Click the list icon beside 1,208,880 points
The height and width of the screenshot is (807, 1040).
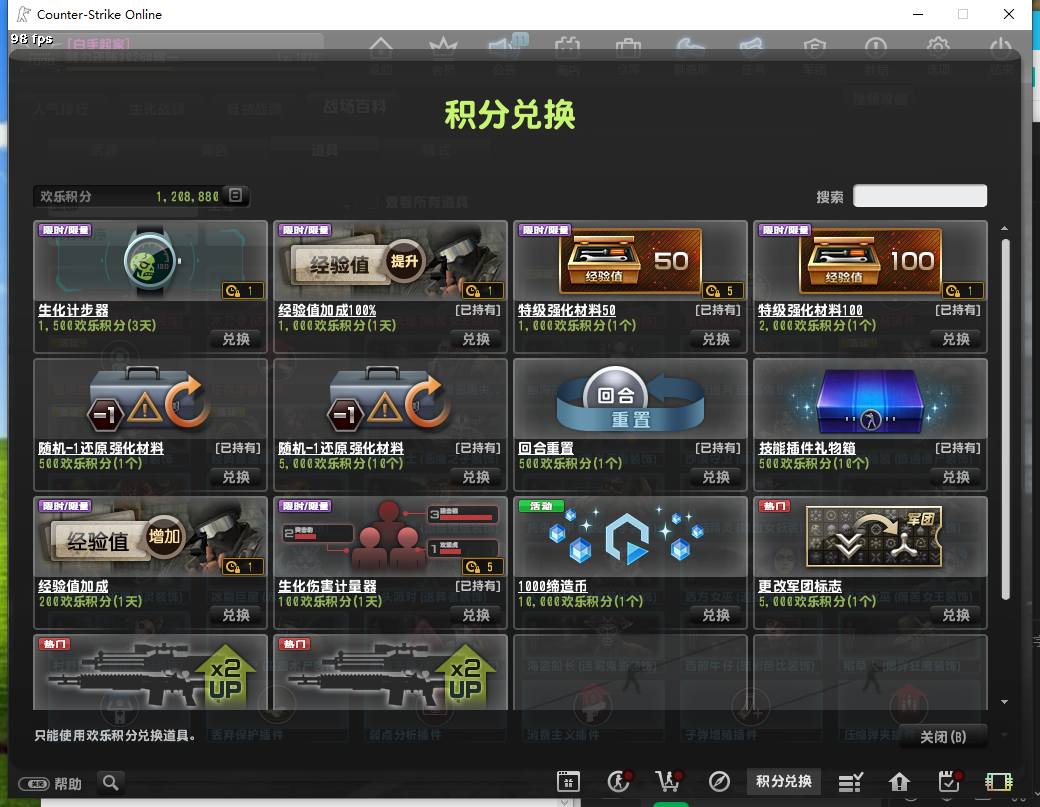235,195
